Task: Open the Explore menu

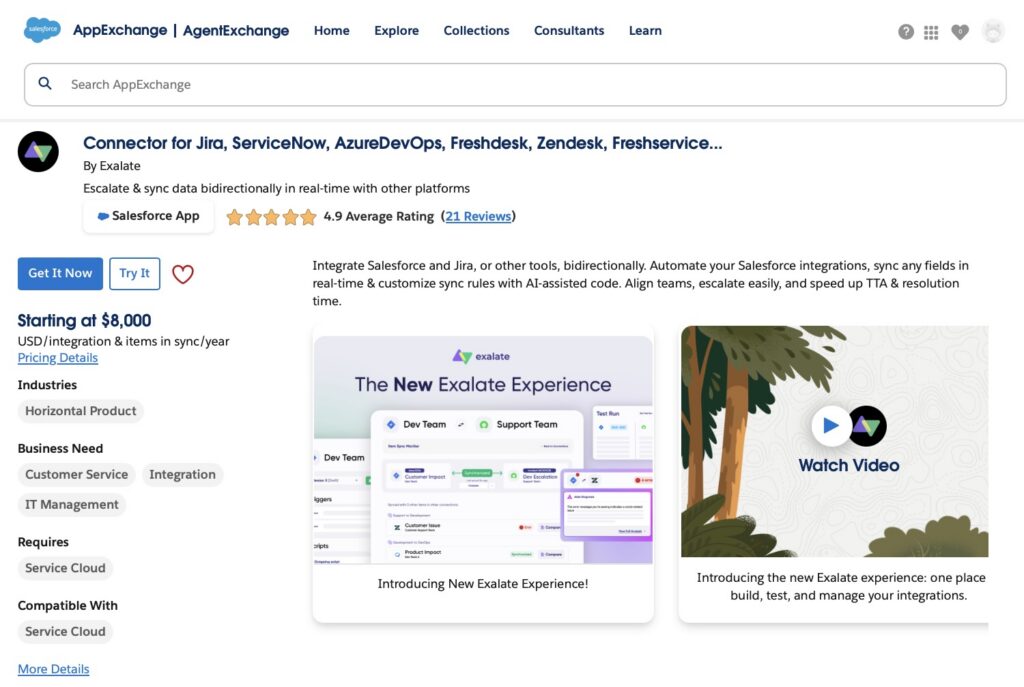Action: coord(396,31)
